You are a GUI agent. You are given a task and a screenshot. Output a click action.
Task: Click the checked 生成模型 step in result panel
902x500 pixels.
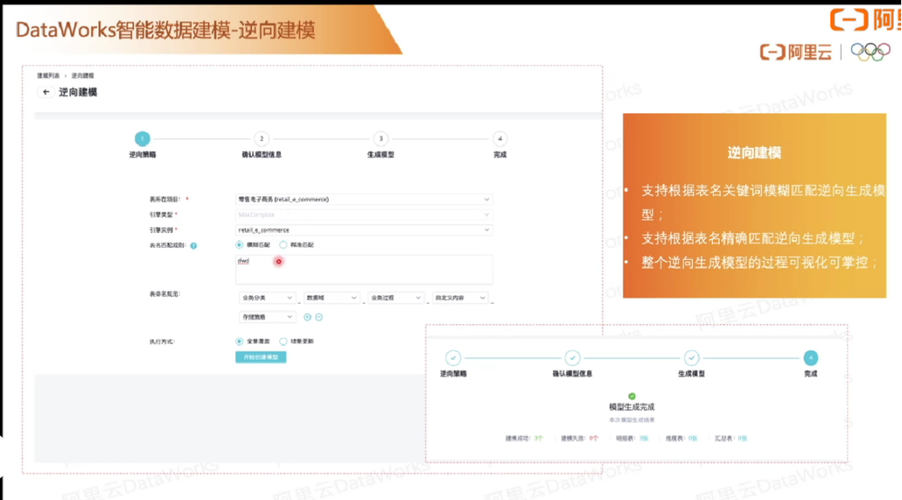[x=691, y=358]
